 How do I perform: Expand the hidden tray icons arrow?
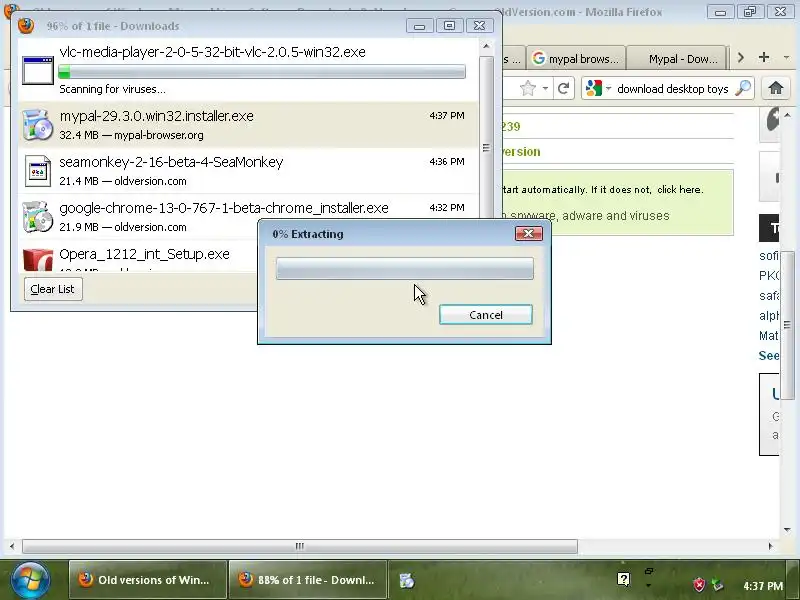click(648, 585)
